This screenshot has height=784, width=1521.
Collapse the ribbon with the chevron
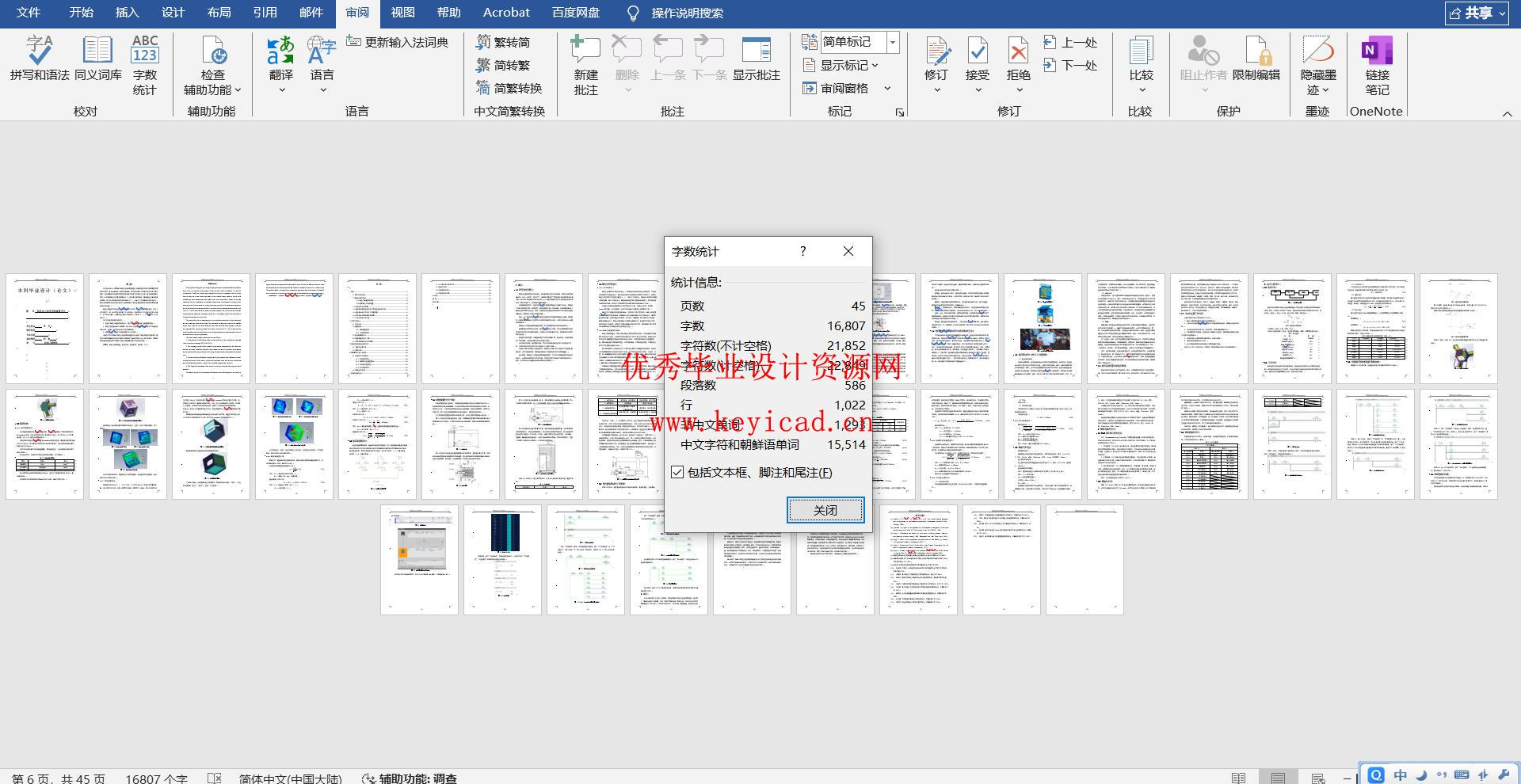point(1507,114)
